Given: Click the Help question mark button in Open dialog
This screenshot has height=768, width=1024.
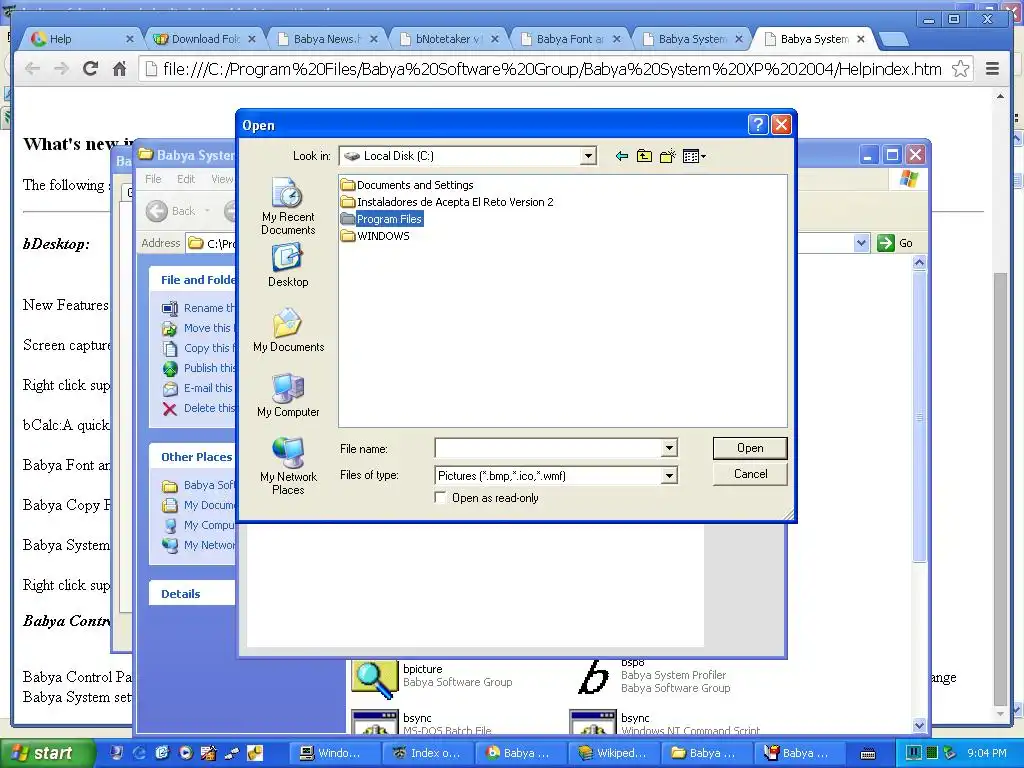Looking at the screenshot, I should (758, 124).
